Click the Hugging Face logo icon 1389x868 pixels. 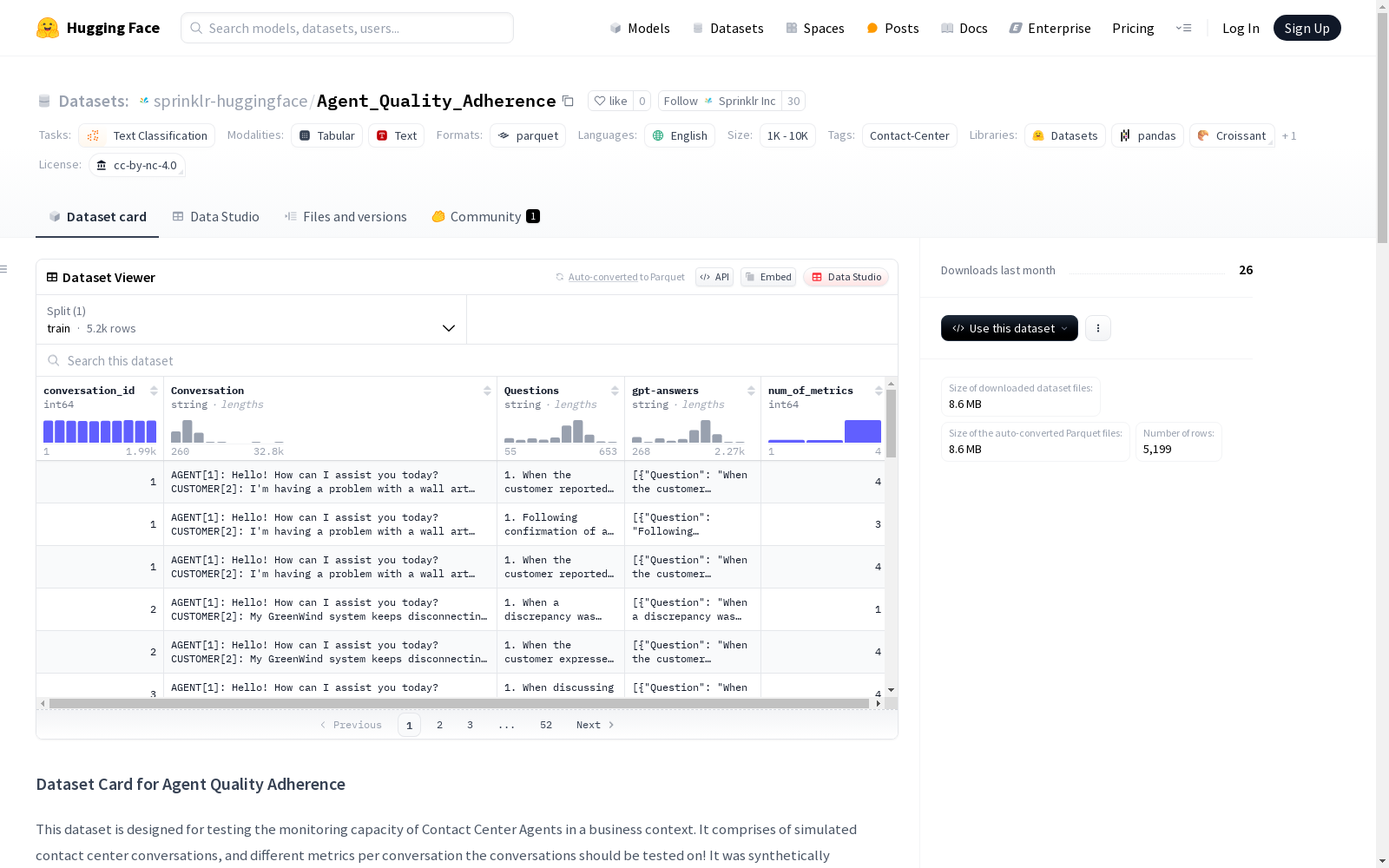click(x=48, y=28)
